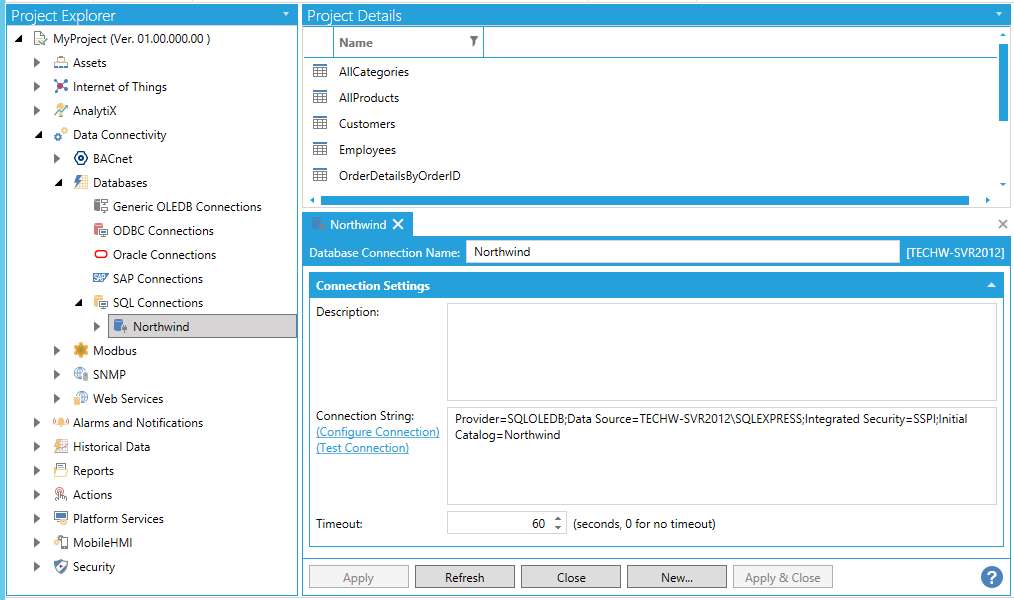Open the Name column filter
The image size is (1014, 600).
click(x=473, y=42)
